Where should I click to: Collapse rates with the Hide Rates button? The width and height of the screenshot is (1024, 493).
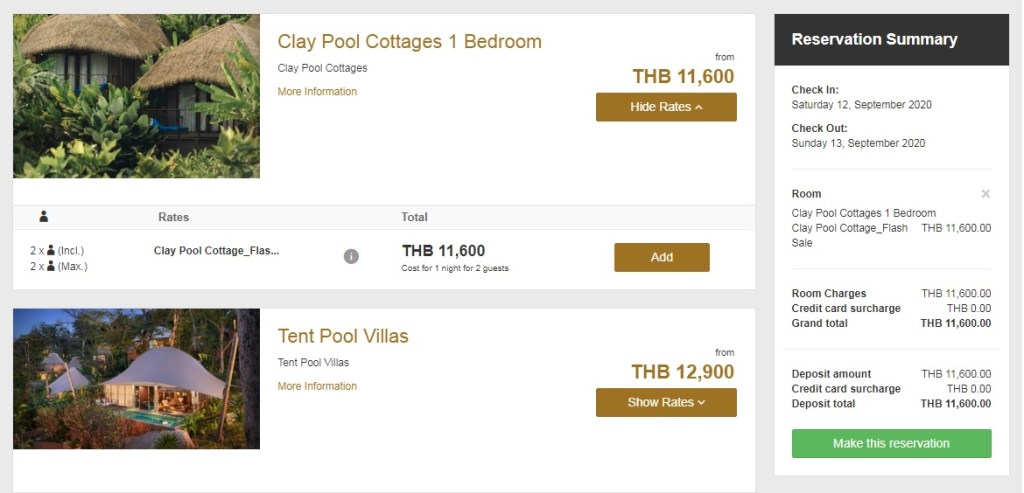tap(666, 107)
